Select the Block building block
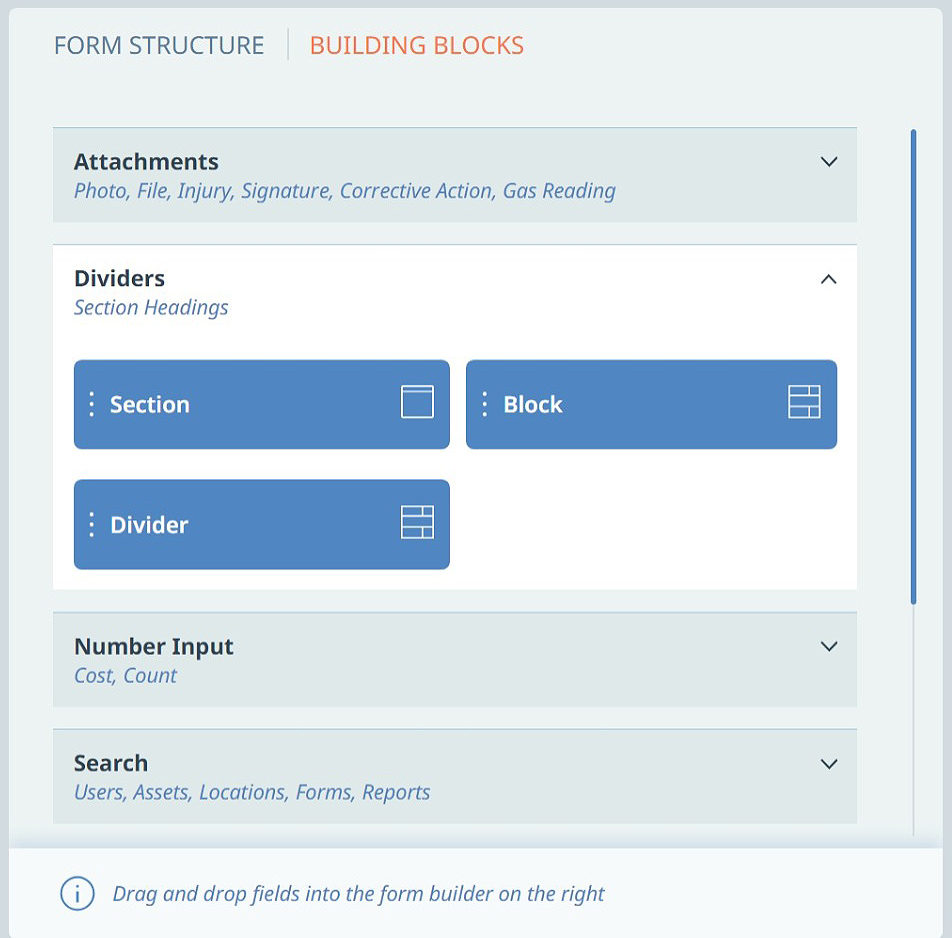The image size is (952, 938). tap(651, 404)
